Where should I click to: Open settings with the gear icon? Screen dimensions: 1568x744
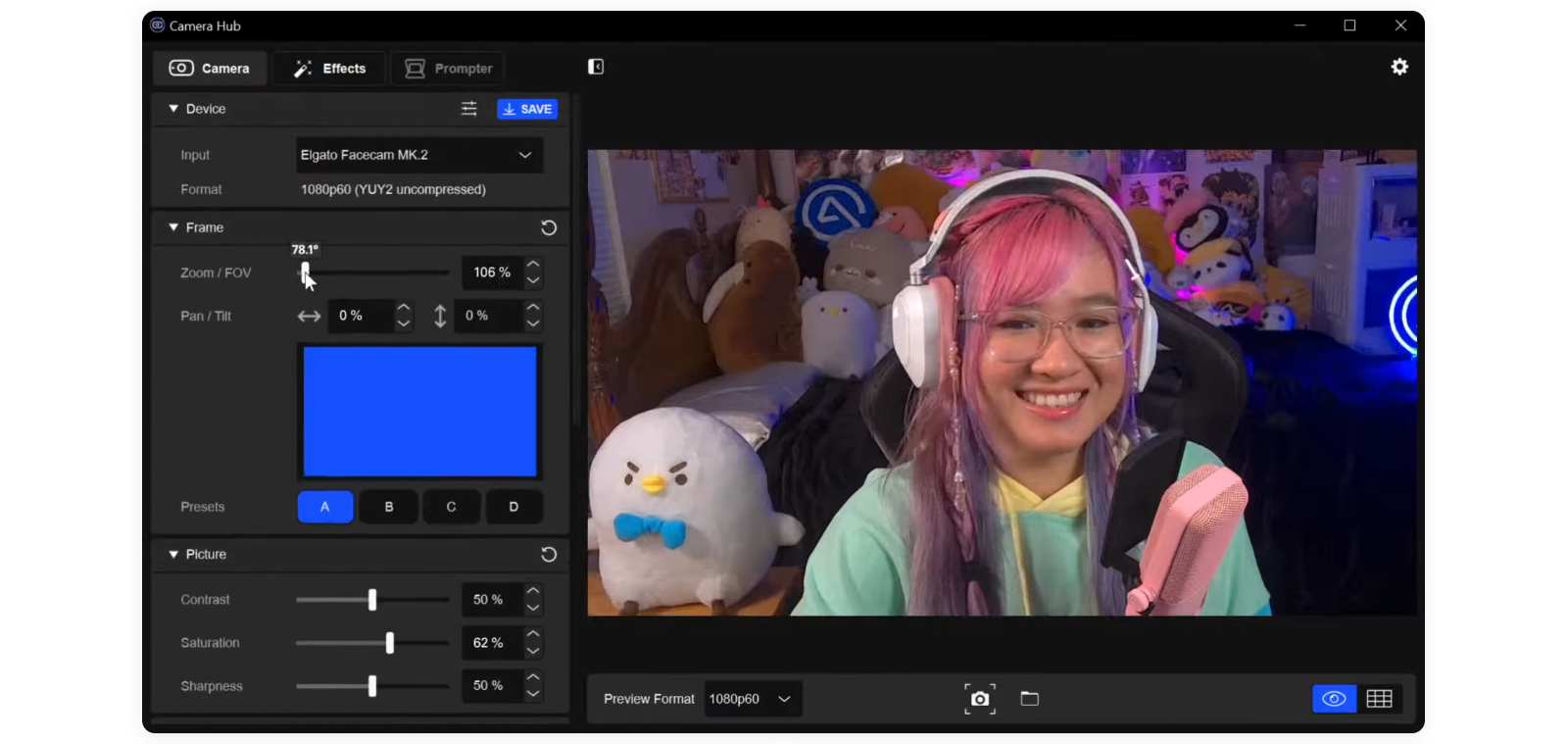tap(1399, 67)
